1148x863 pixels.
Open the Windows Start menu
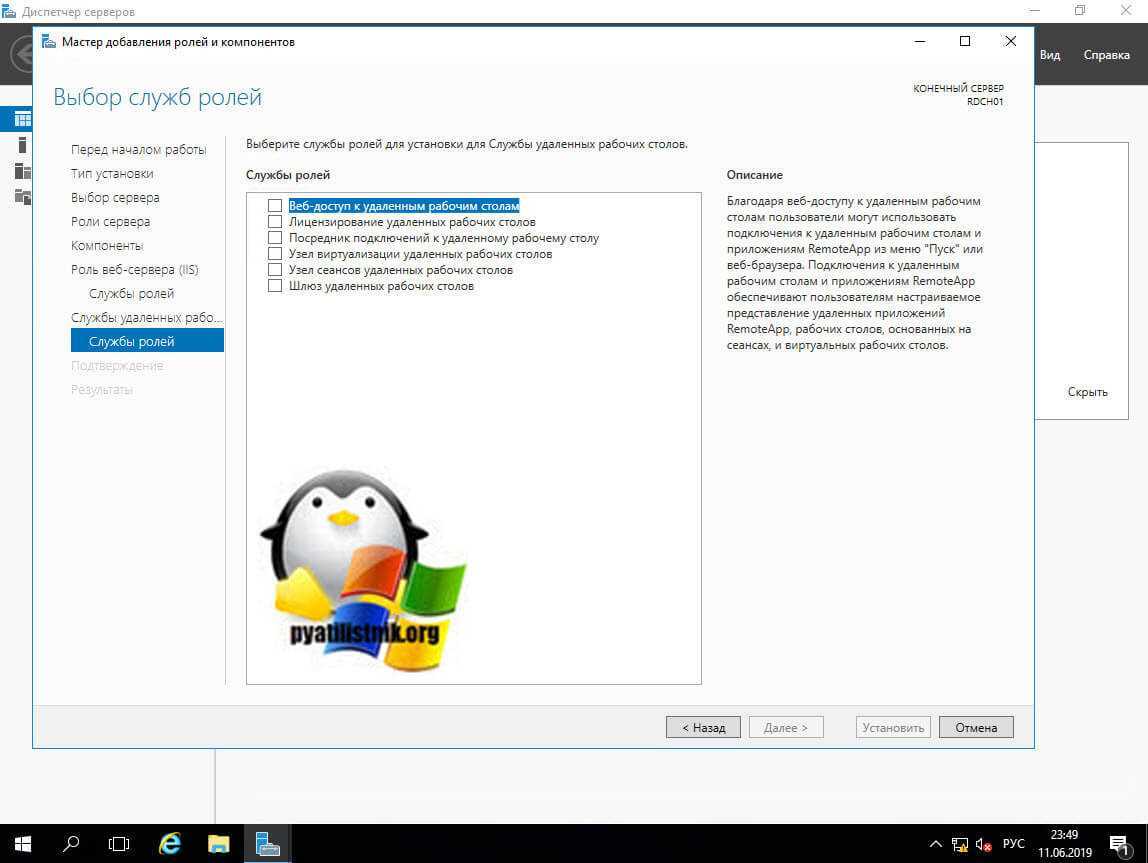22,843
